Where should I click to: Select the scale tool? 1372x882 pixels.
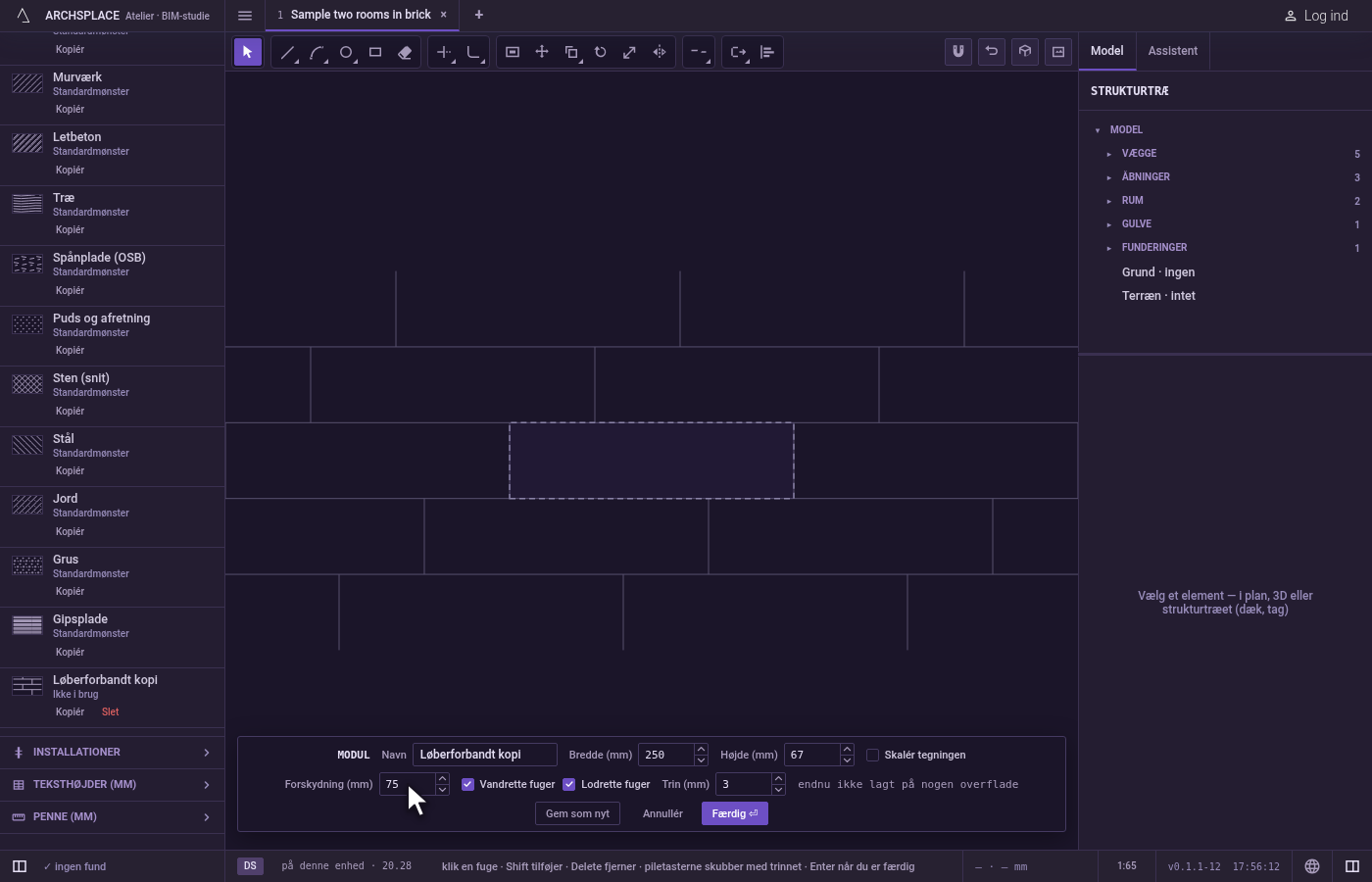point(630,52)
